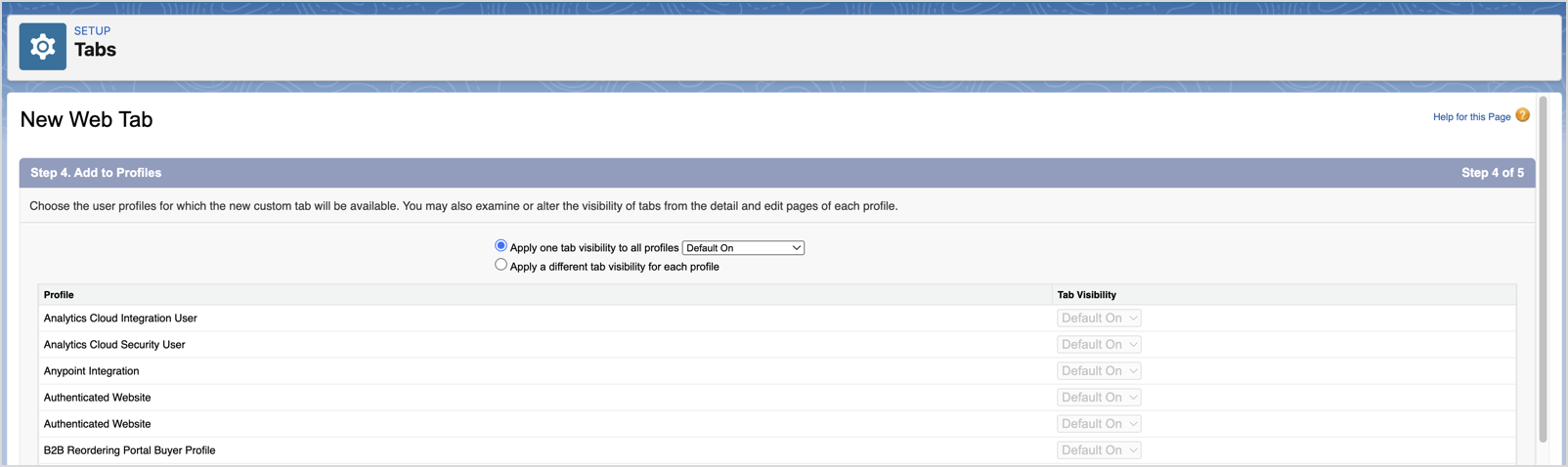Click the Analytics Cloud Integration User row

pos(777,318)
